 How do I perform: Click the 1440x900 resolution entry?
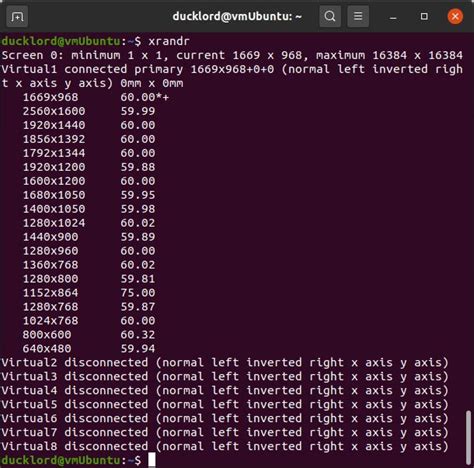coord(50,237)
